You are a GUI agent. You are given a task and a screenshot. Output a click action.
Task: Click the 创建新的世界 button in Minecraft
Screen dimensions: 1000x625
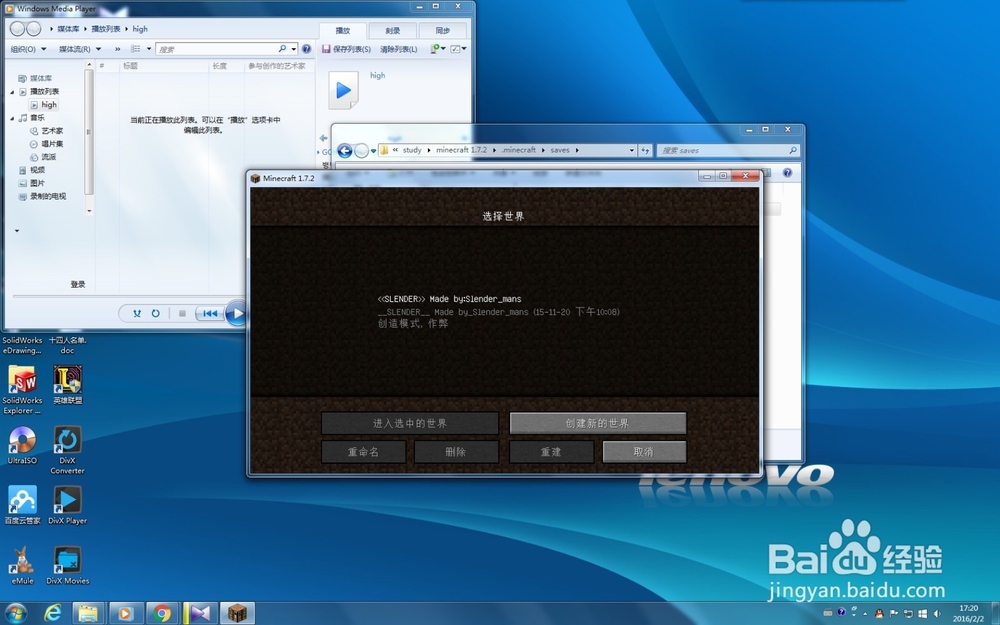598,423
